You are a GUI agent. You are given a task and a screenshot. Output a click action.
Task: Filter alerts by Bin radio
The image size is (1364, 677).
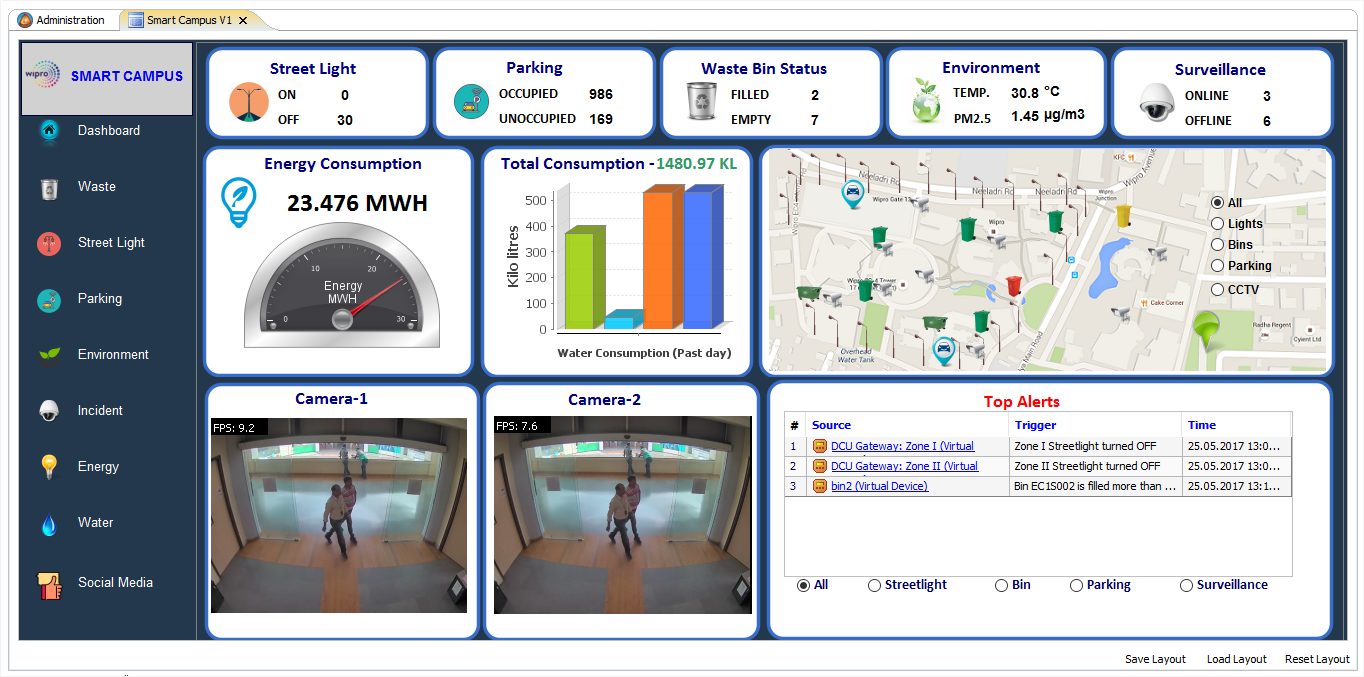pos(1001,585)
